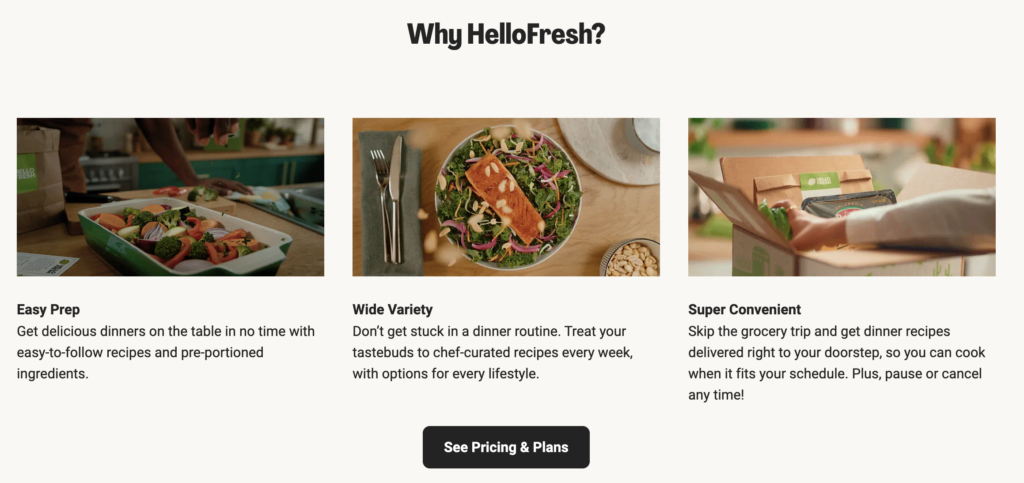Click the Easy Prep description paragraph
The width and height of the screenshot is (1024, 483).
point(166,352)
